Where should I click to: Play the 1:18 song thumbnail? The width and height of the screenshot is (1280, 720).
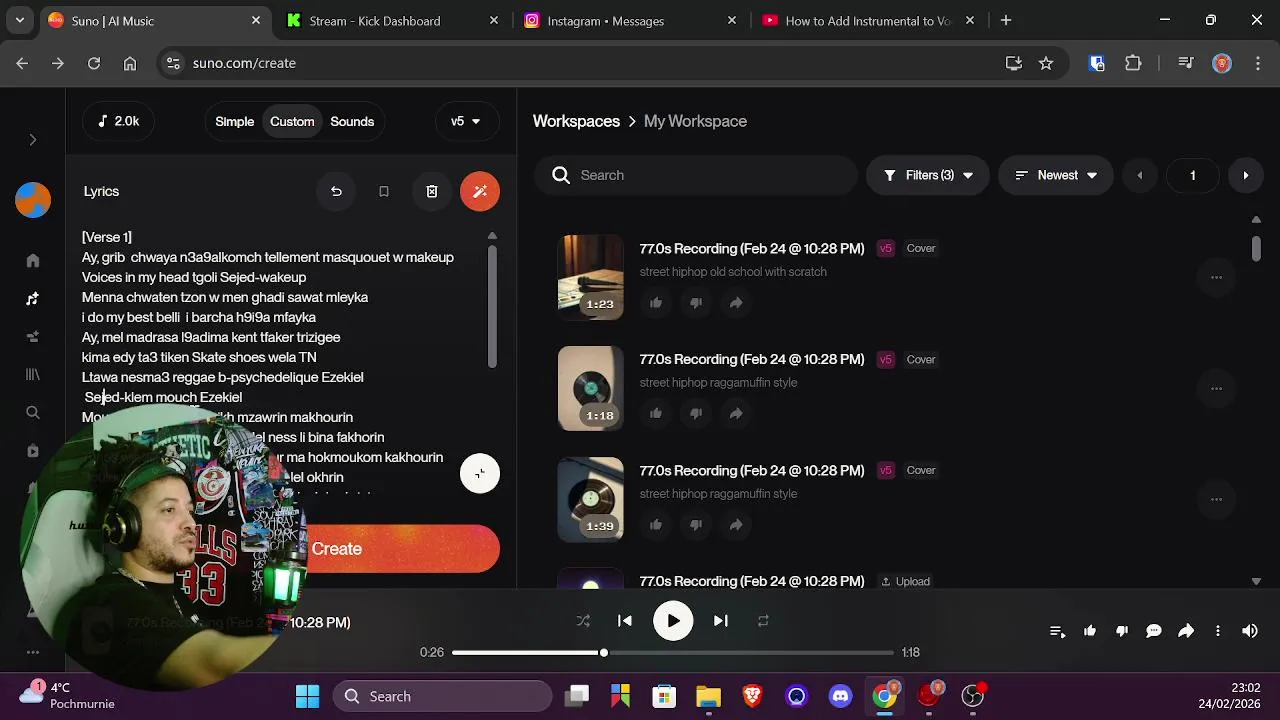point(590,388)
